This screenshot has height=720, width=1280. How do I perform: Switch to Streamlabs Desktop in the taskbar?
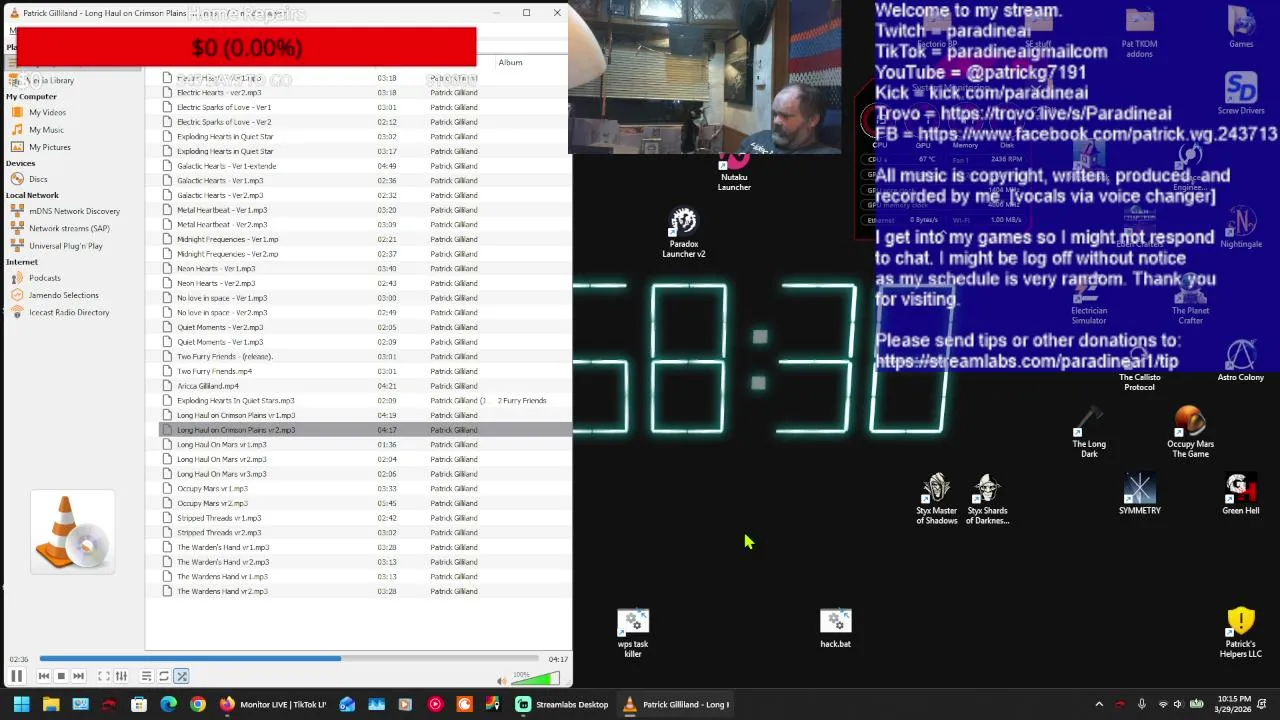(562, 704)
